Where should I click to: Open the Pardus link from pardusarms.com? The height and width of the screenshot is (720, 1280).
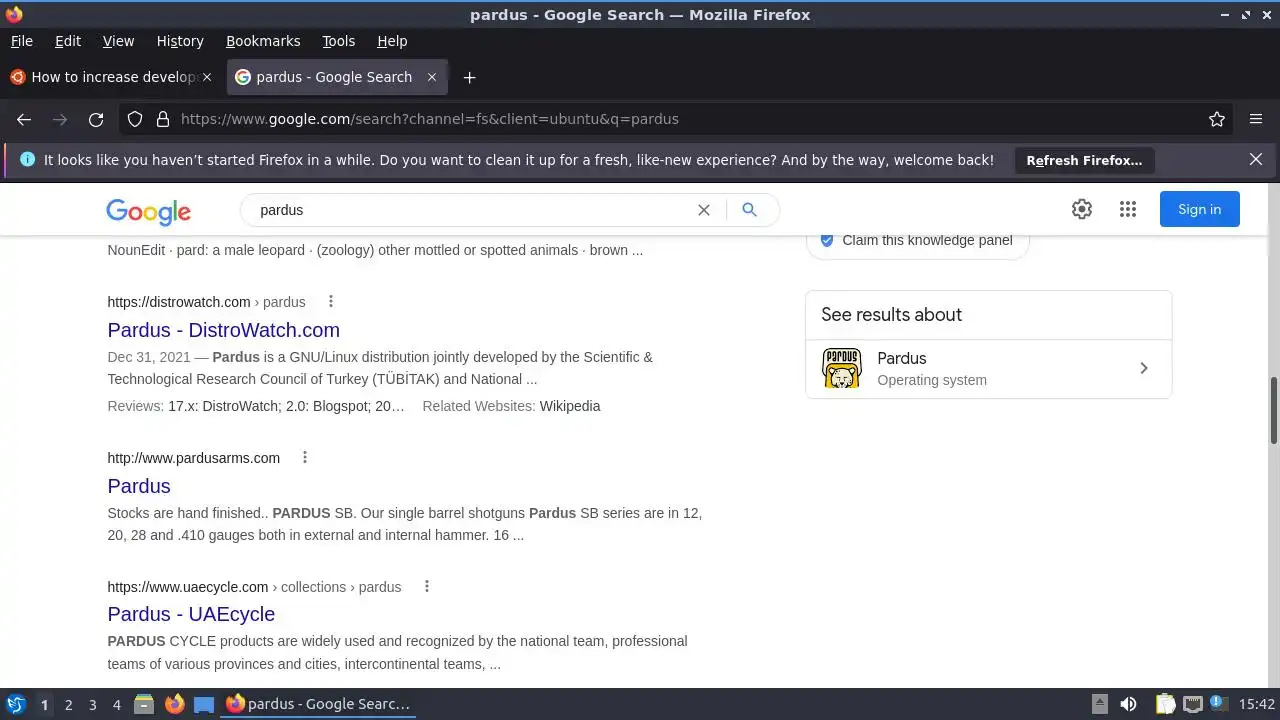139,486
